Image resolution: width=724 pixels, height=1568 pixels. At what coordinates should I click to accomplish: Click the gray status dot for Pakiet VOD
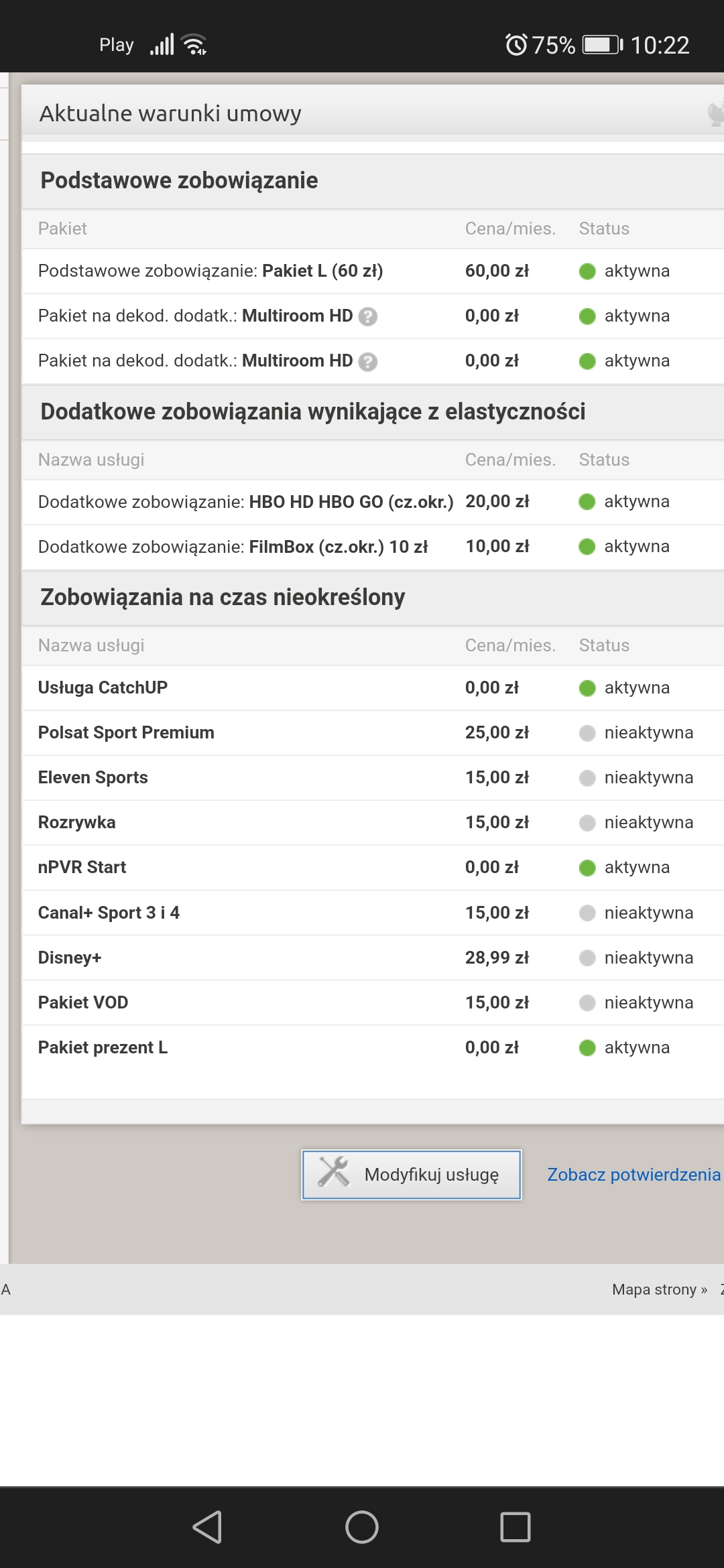587,1003
